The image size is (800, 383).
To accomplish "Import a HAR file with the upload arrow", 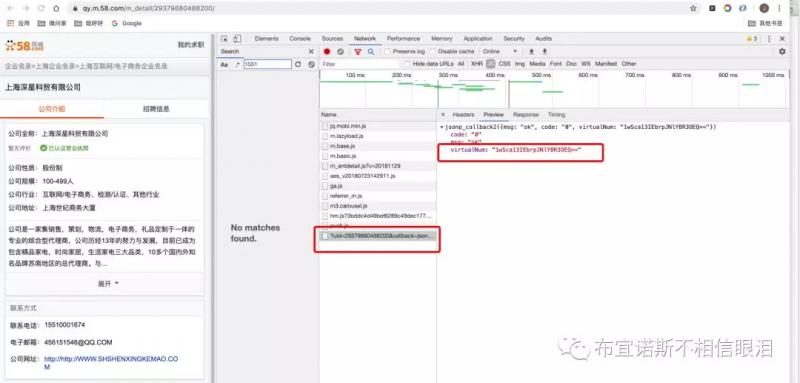I will click(x=531, y=52).
